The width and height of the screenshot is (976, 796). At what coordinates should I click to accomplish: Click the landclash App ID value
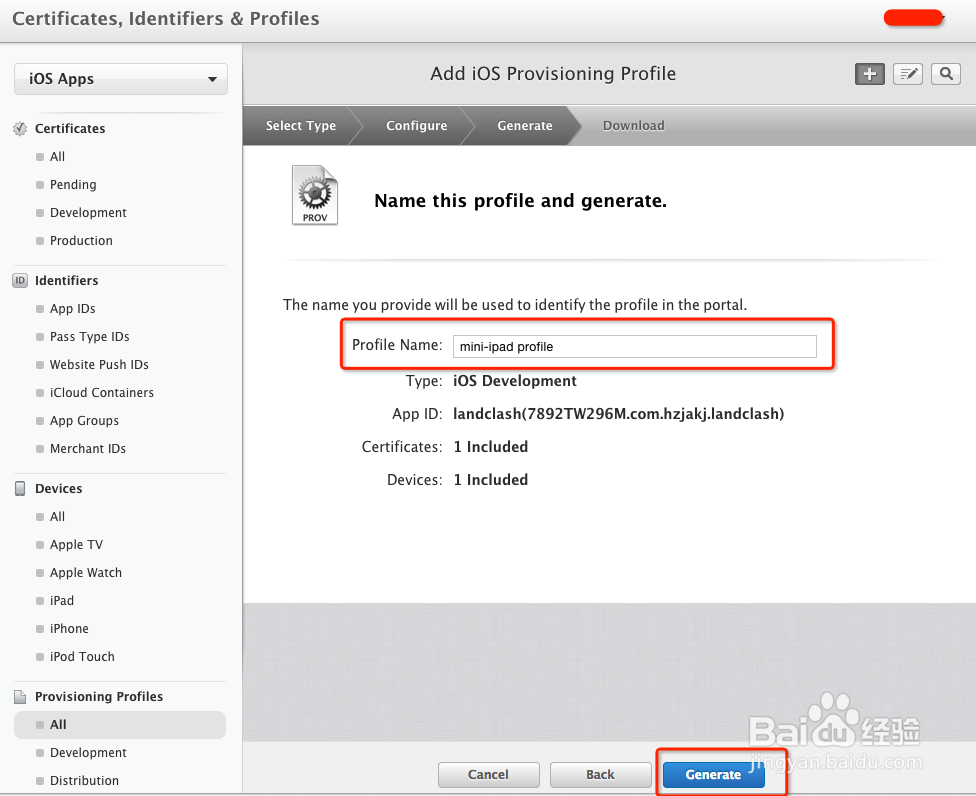(x=618, y=414)
